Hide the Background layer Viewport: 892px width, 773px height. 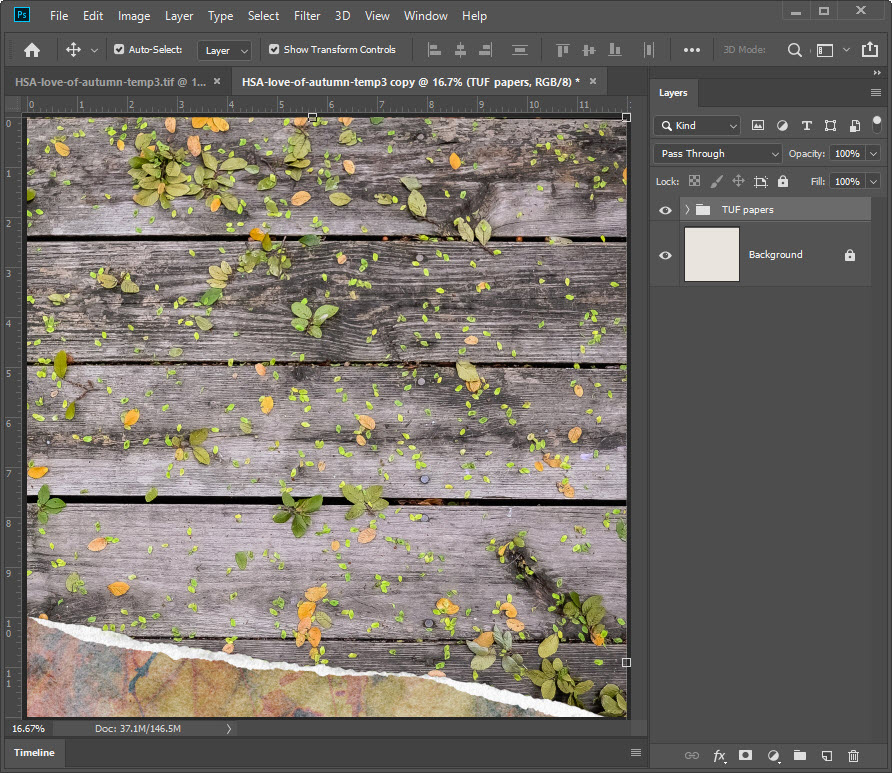(x=666, y=255)
